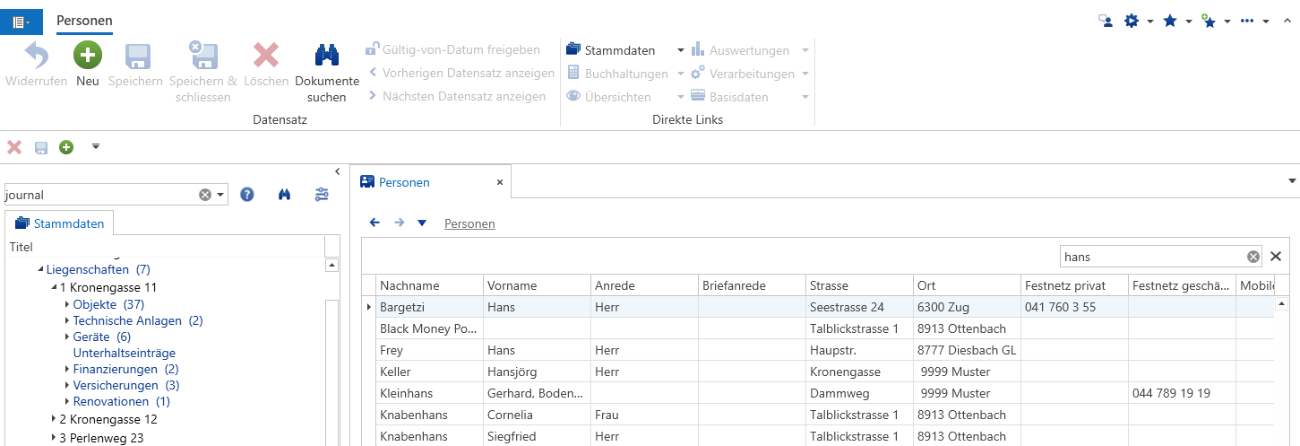The image size is (1300, 446).
Task: Select Versicherungen (3) tree item
Action: [126, 385]
